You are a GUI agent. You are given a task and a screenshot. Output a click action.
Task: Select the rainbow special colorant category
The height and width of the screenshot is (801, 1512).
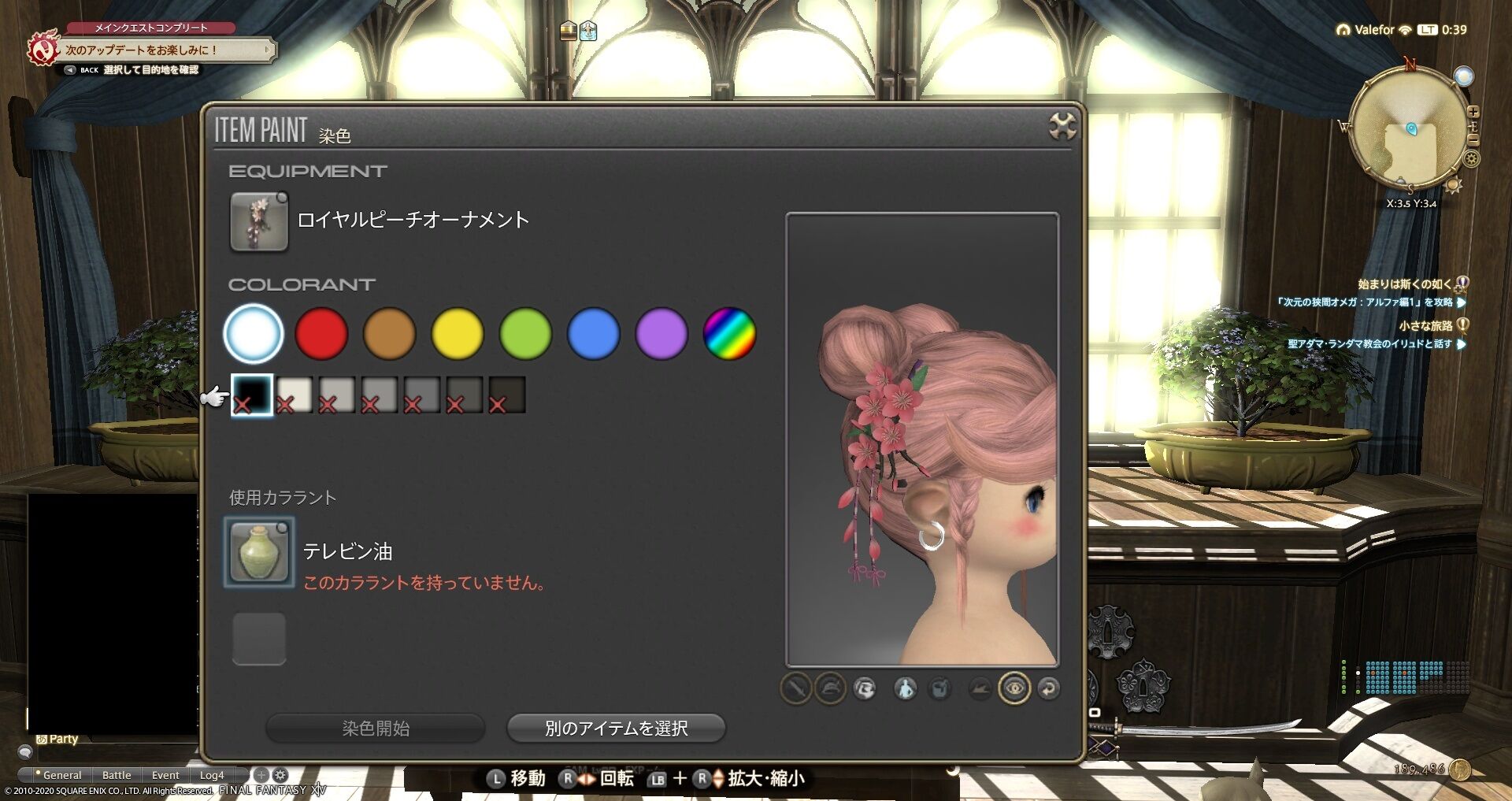pyautogui.click(x=729, y=333)
